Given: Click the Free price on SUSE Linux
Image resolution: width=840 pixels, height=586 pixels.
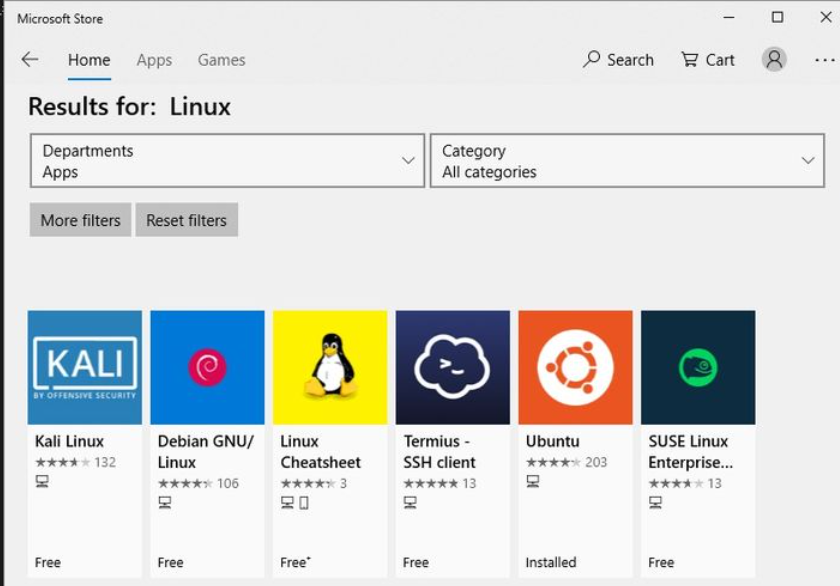Looking at the screenshot, I should [x=661, y=562].
